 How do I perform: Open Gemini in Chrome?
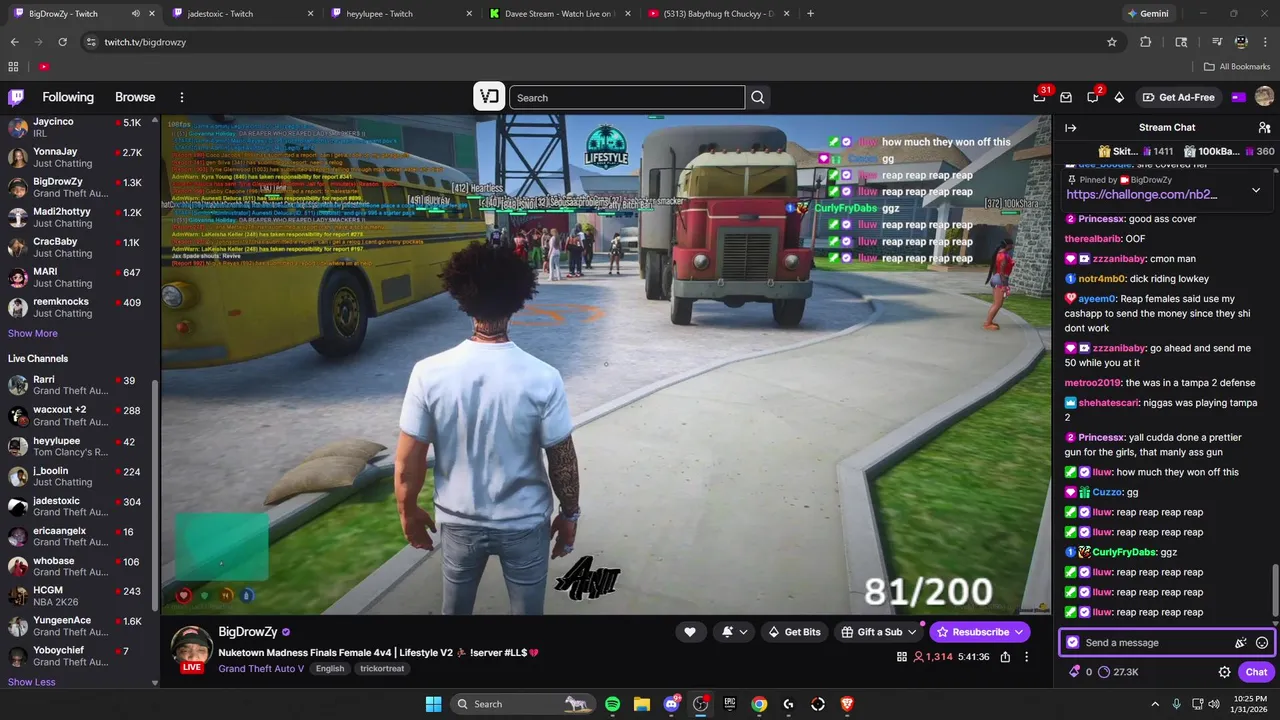click(1147, 14)
